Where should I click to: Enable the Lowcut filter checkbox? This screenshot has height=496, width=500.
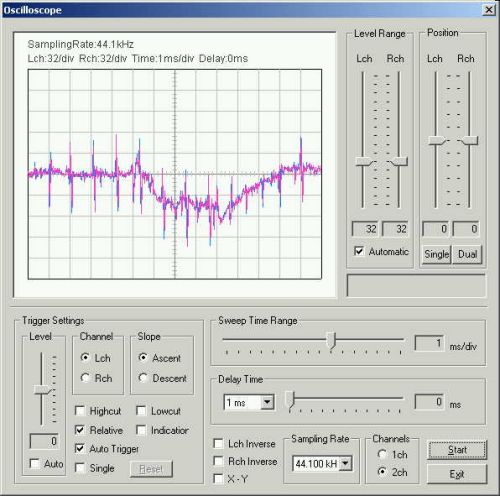(x=141, y=411)
